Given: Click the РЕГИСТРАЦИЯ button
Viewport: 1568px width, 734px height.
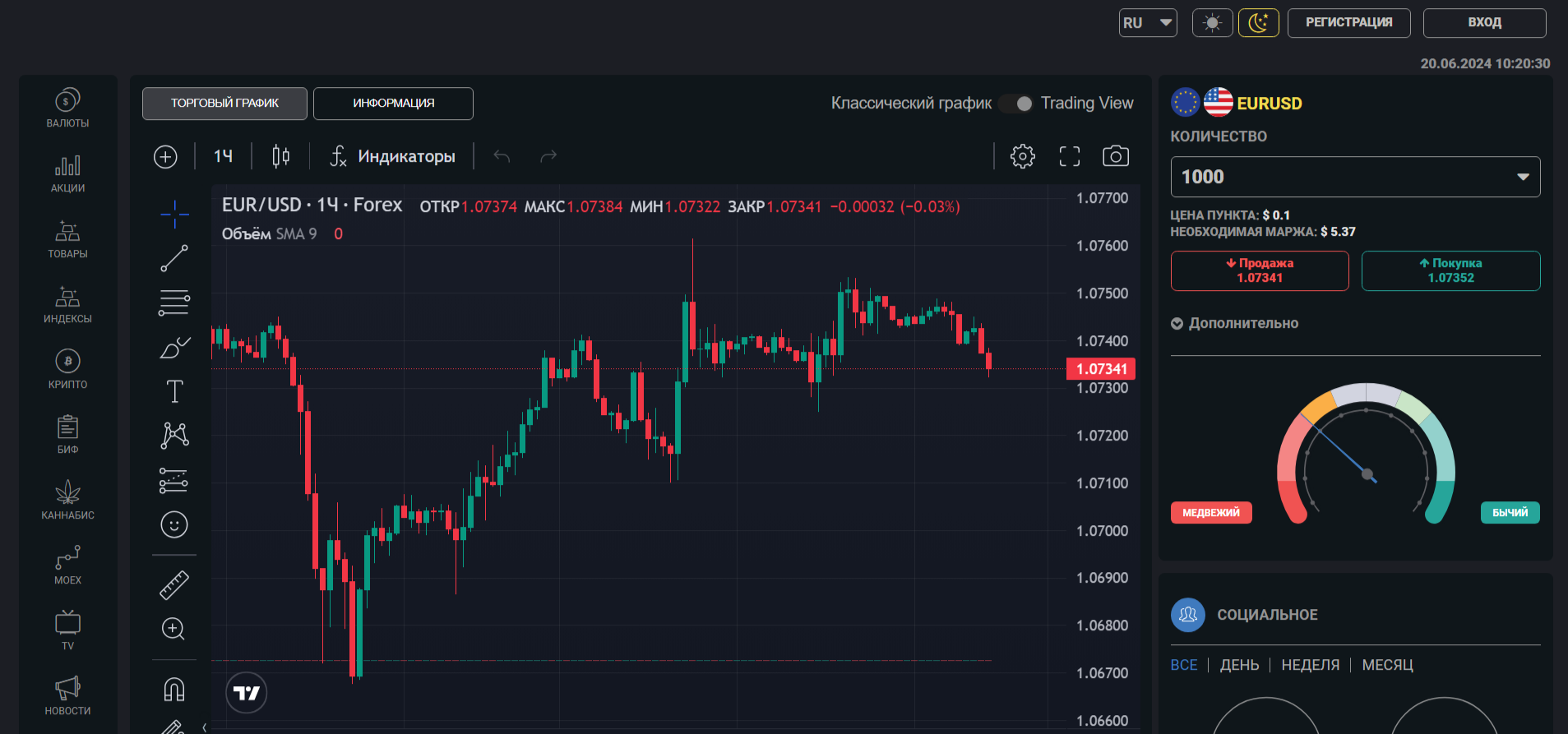Looking at the screenshot, I should coord(1348,23).
